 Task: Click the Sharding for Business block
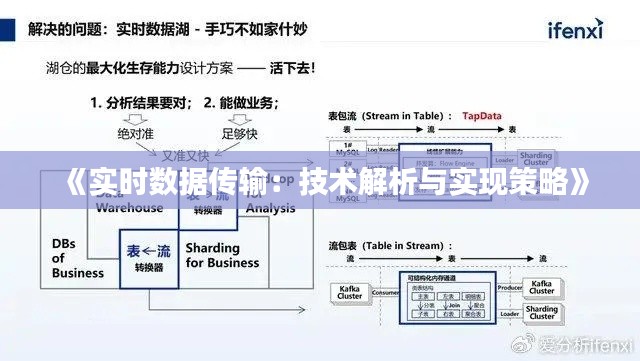(222, 255)
